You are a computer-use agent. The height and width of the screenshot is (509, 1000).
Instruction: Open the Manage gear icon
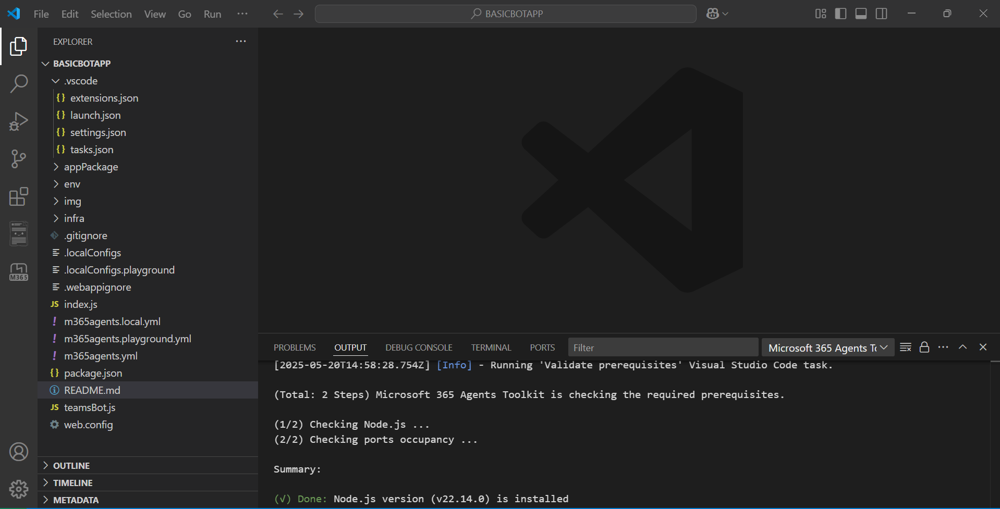(x=18, y=489)
